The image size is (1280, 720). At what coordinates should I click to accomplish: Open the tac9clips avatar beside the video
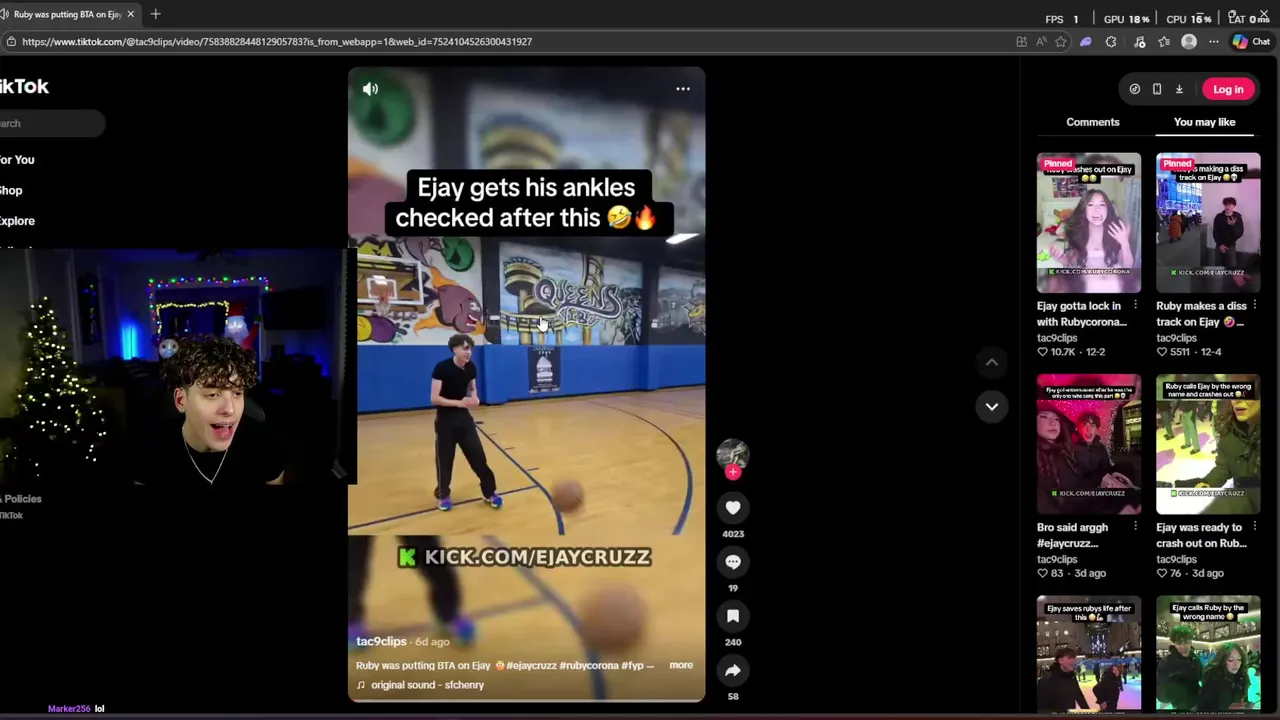pyautogui.click(x=733, y=453)
